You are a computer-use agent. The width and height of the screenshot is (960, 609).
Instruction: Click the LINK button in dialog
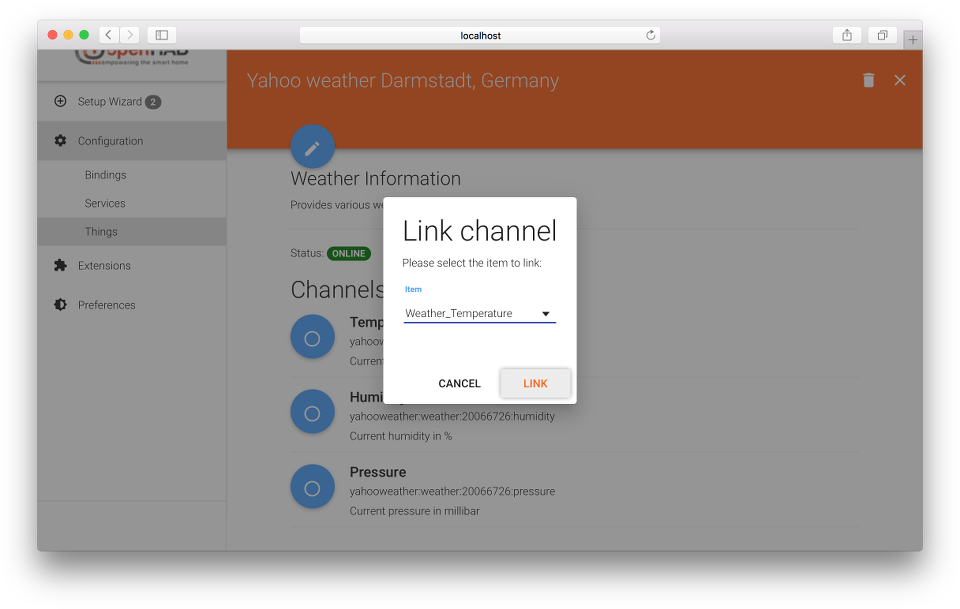point(535,383)
